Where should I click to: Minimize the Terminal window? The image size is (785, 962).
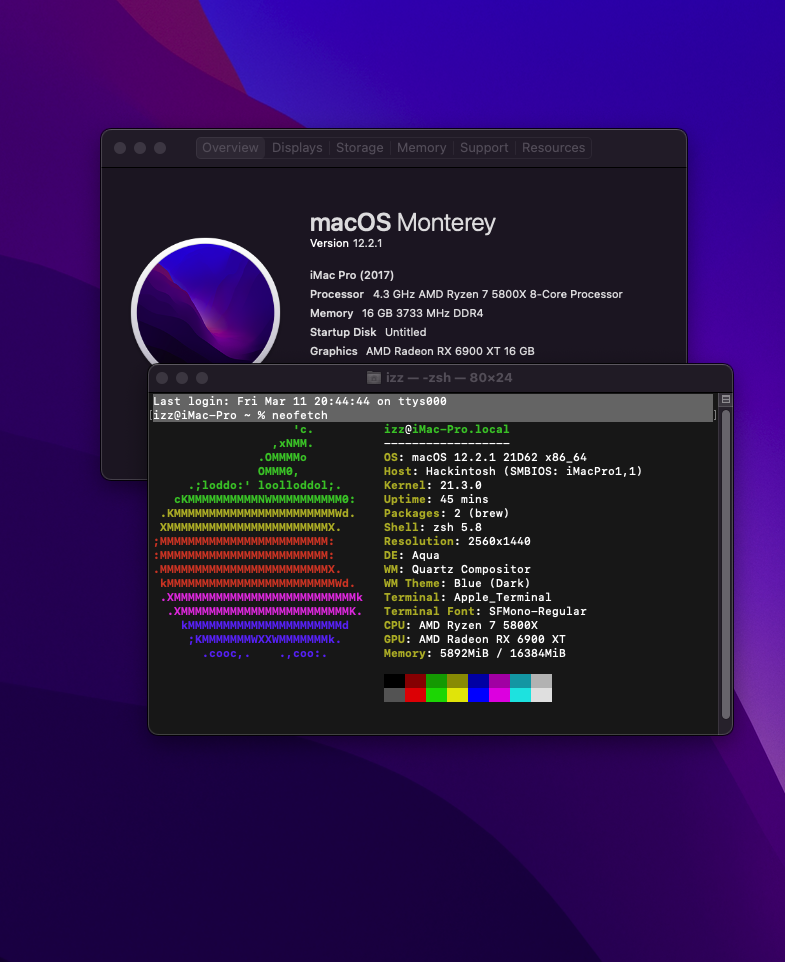coord(182,378)
